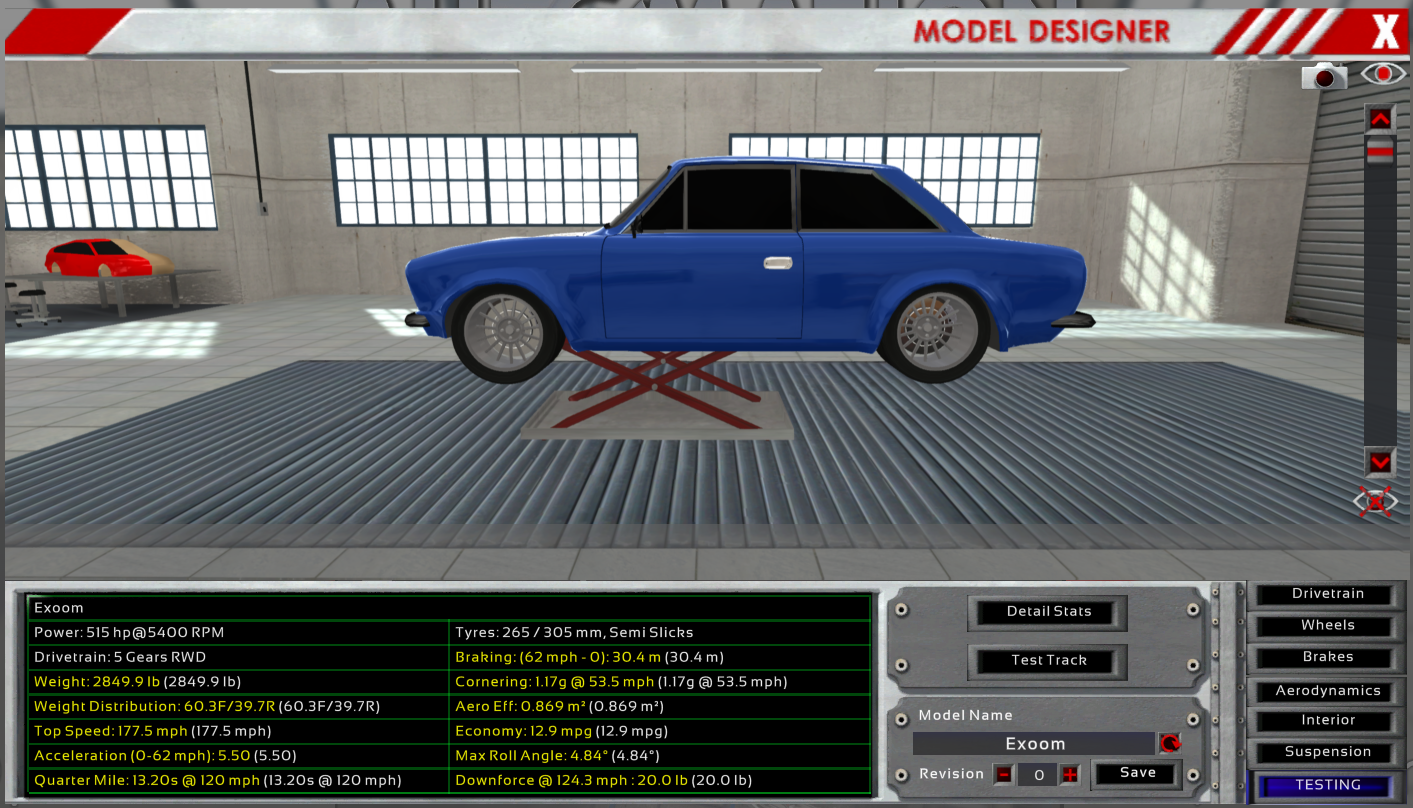Click the Top Speed: 177.5 mph stat
Image resolution: width=1413 pixels, height=808 pixels.
[x=239, y=731]
